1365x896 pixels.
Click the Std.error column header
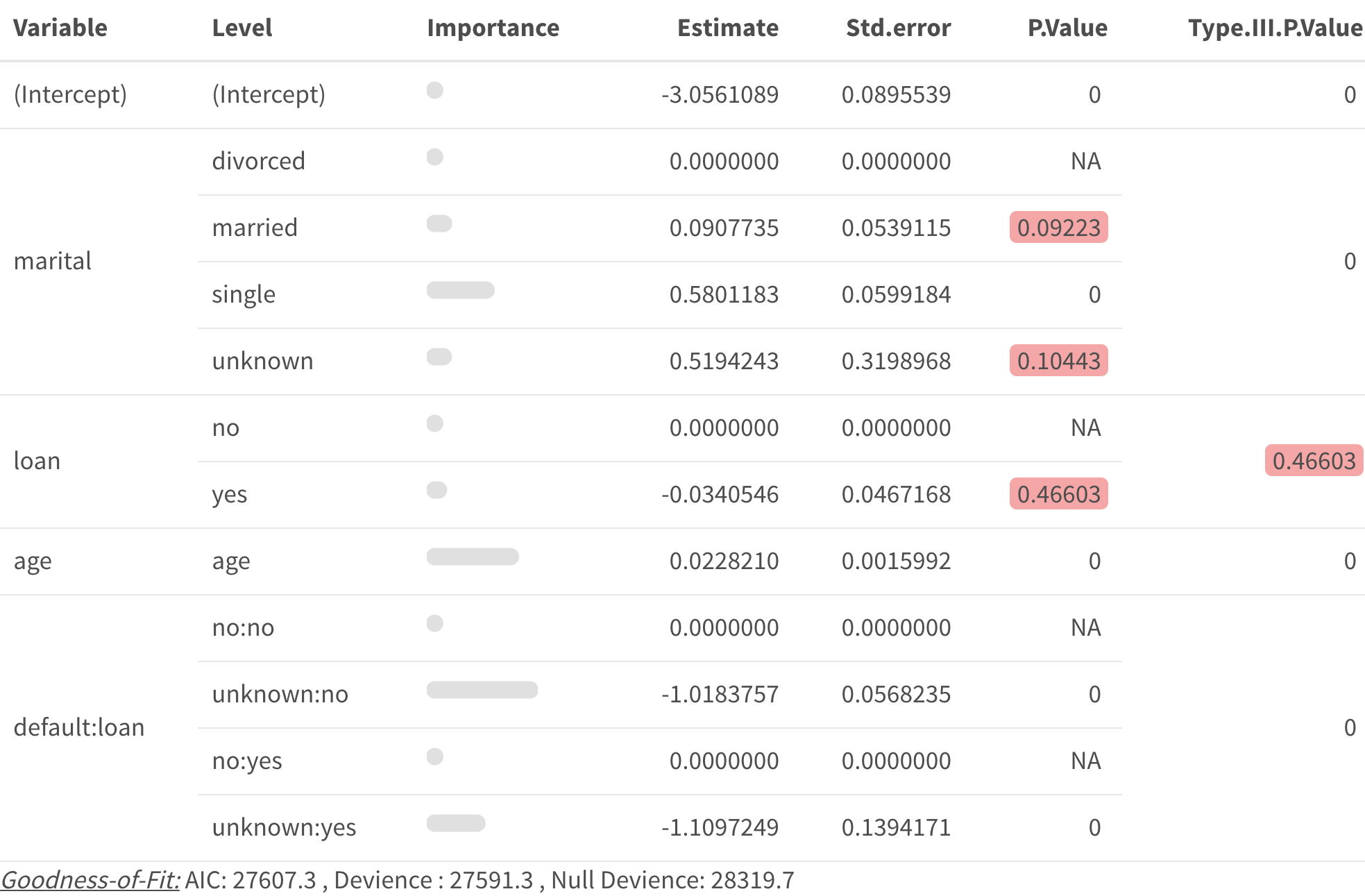click(898, 28)
